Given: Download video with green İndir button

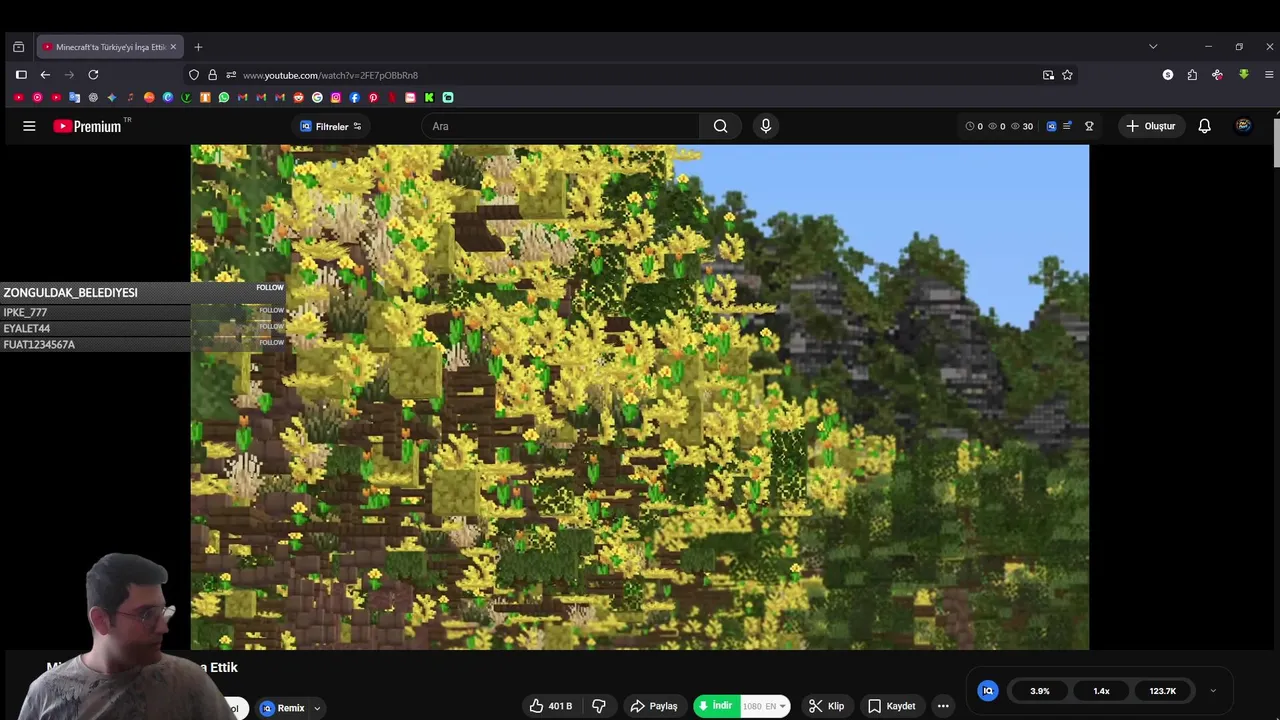Looking at the screenshot, I should [x=718, y=706].
